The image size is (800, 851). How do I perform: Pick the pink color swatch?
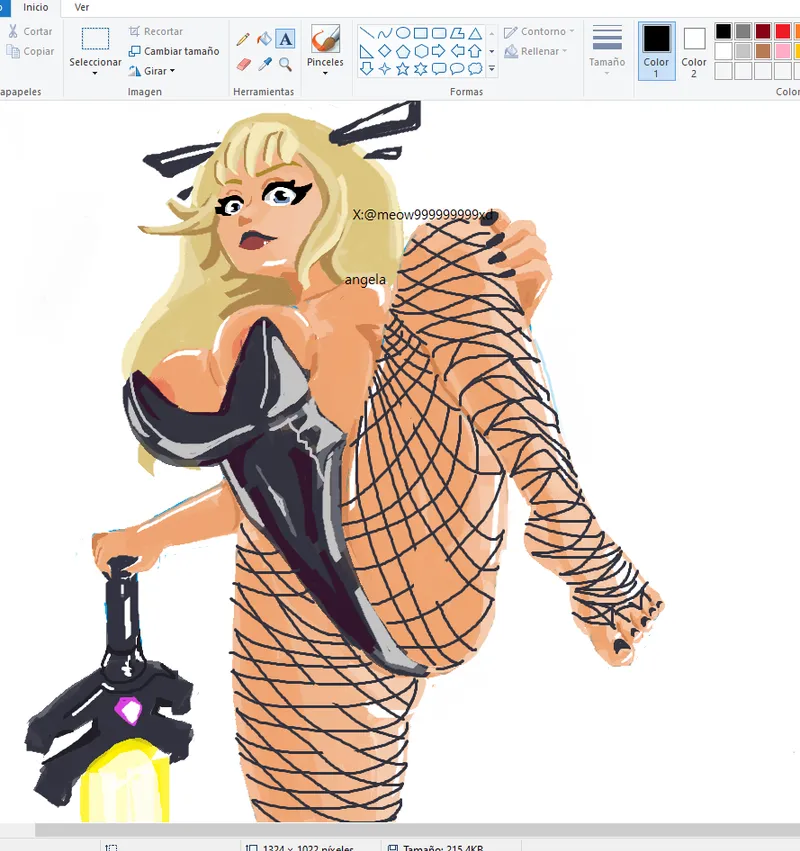[783, 51]
